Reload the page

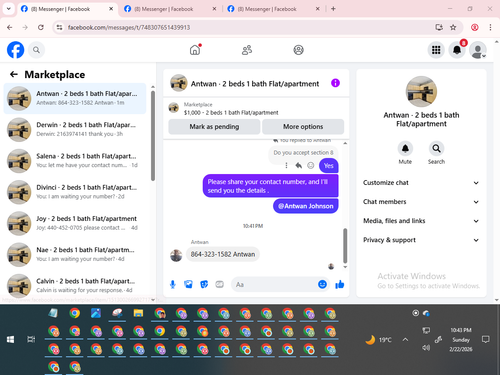click(41, 27)
